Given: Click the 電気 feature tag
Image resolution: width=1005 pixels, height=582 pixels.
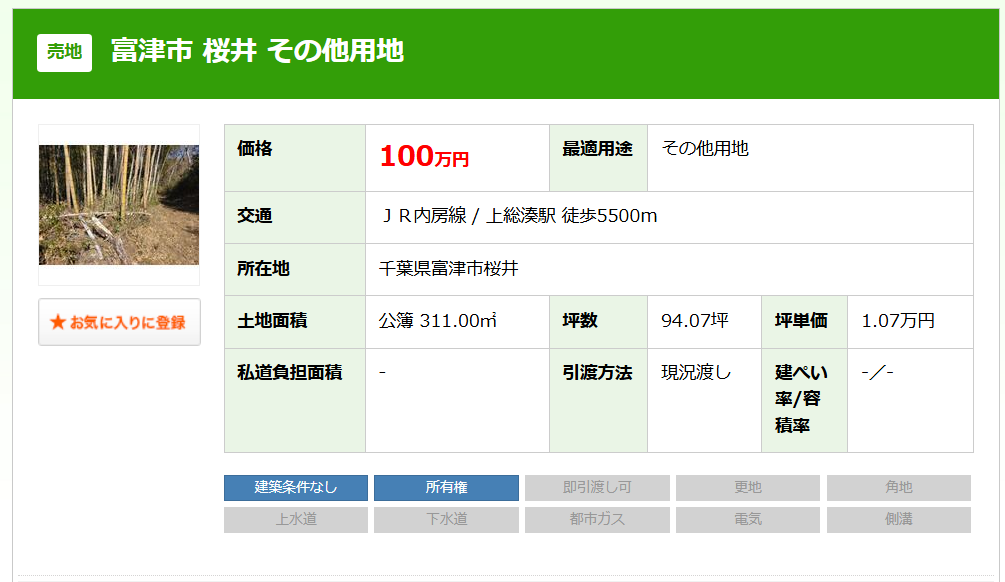Looking at the screenshot, I should [x=747, y=520].
